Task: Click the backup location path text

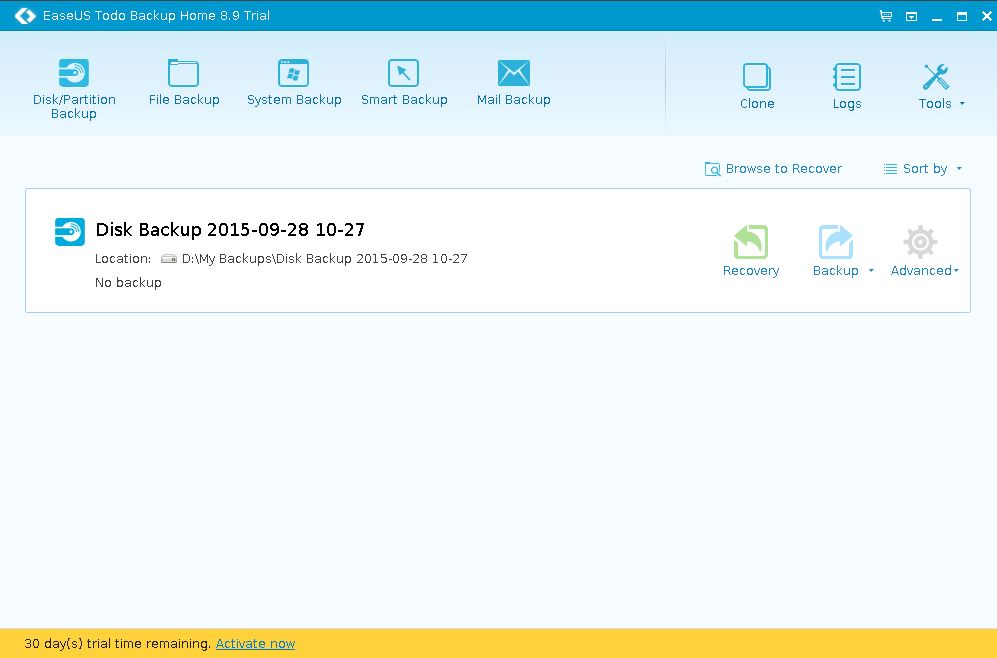Action: [x=324, y=259]
